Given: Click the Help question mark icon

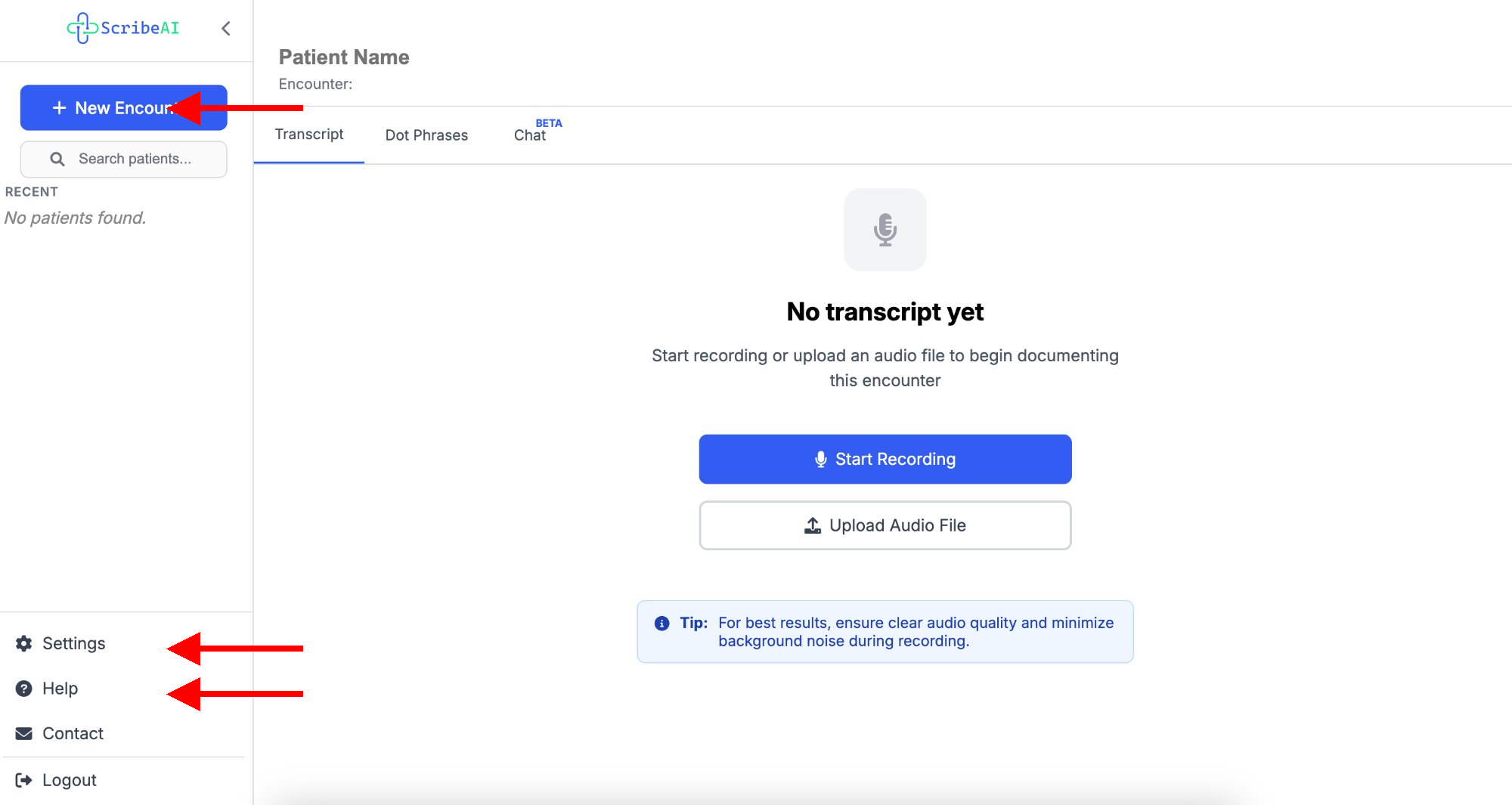Looking at the screenshot, I should (24, 689).
